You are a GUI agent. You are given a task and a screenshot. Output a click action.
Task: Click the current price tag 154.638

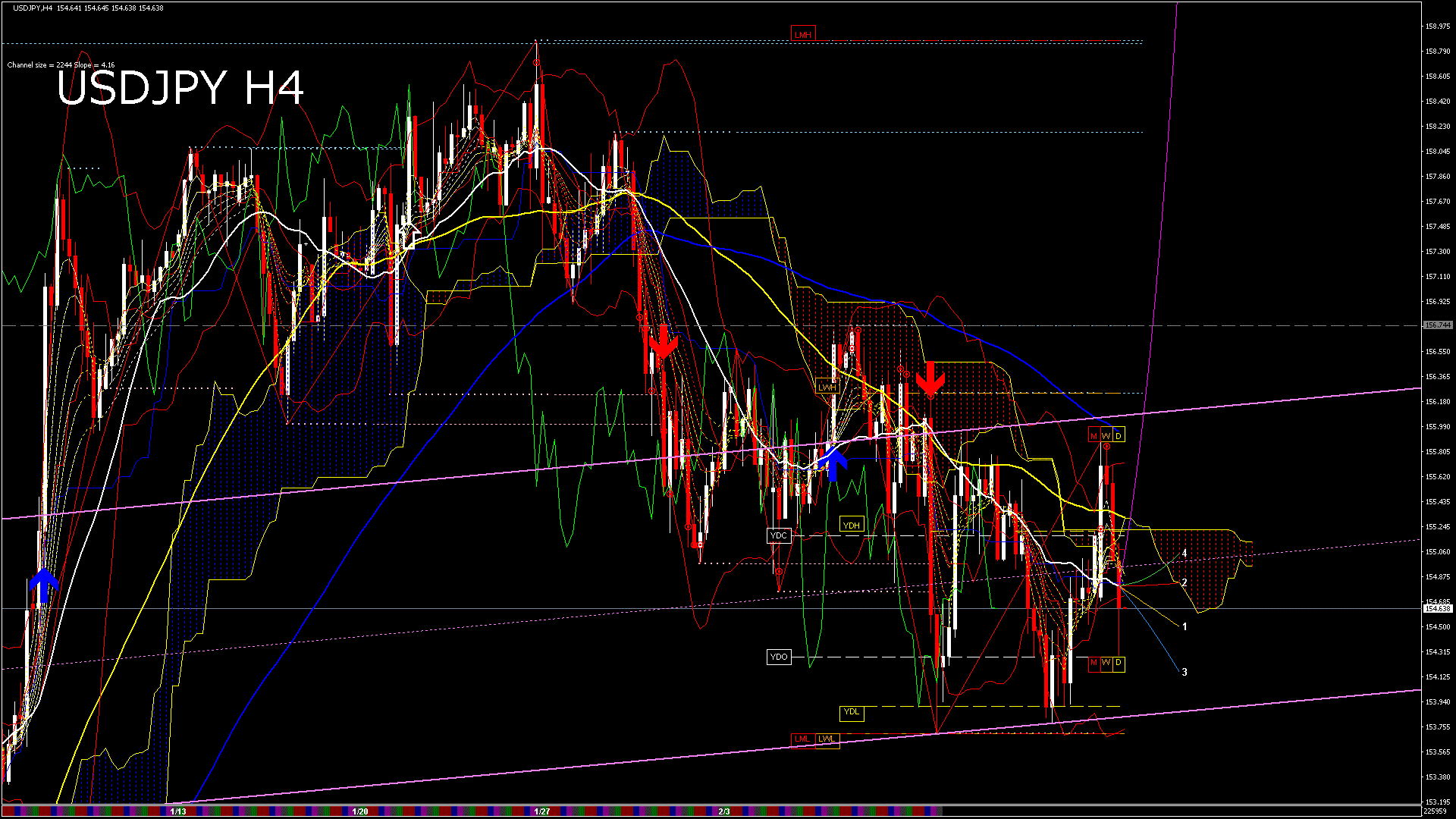[1438, 608]
